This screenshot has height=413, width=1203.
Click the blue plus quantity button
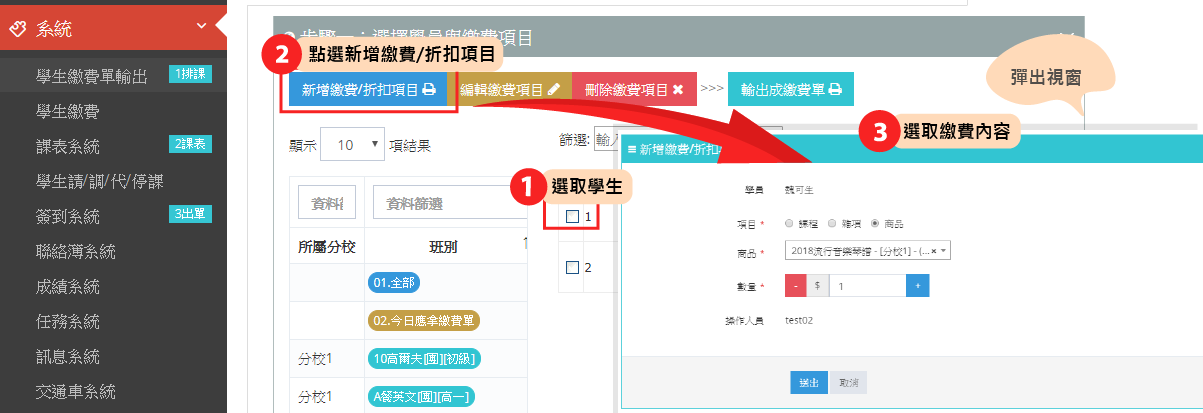pyautogui.click(x=918, y=286)
